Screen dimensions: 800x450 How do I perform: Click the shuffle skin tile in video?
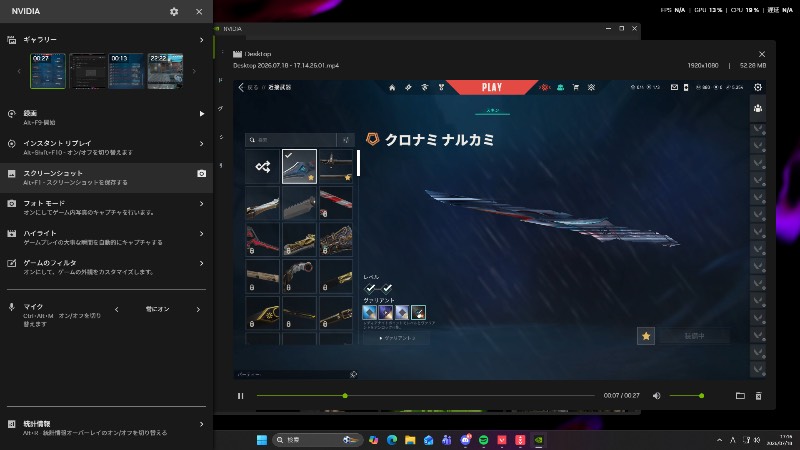pos(263,166)
